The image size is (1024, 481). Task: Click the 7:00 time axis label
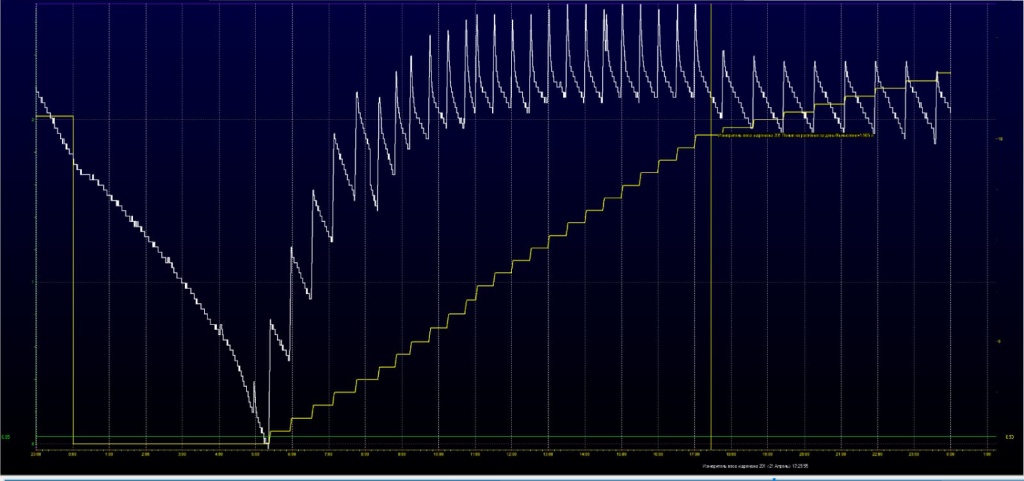pyautogui.click(x=328, y=454)
